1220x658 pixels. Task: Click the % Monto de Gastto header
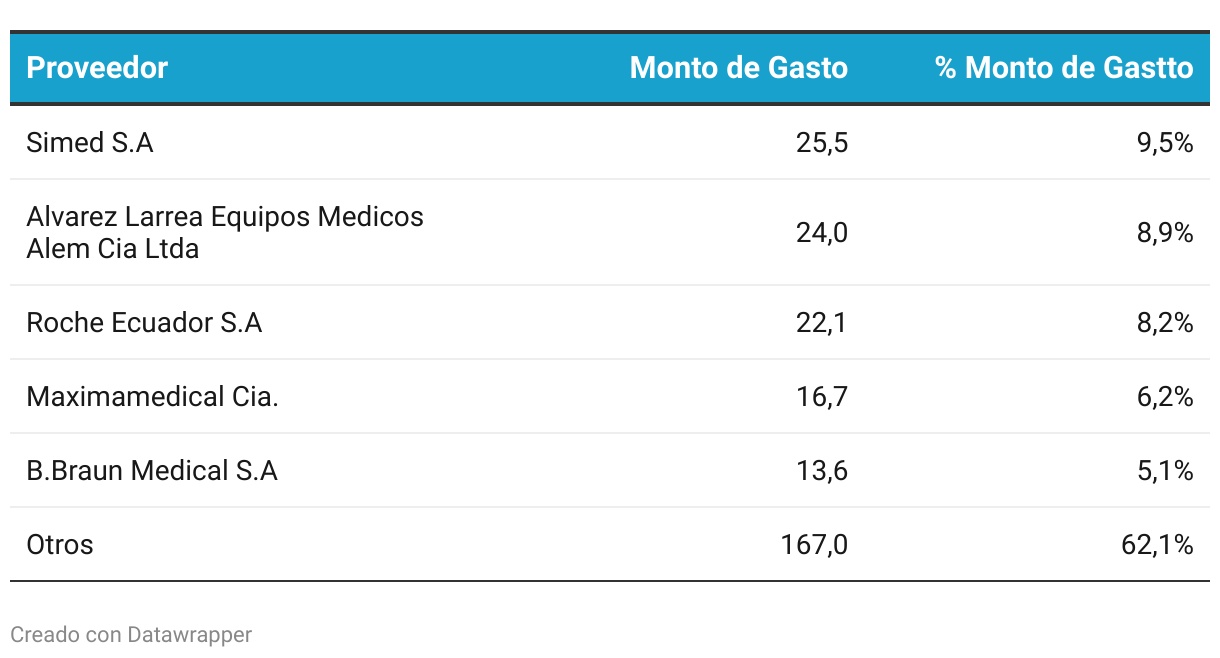point(1065,68)
